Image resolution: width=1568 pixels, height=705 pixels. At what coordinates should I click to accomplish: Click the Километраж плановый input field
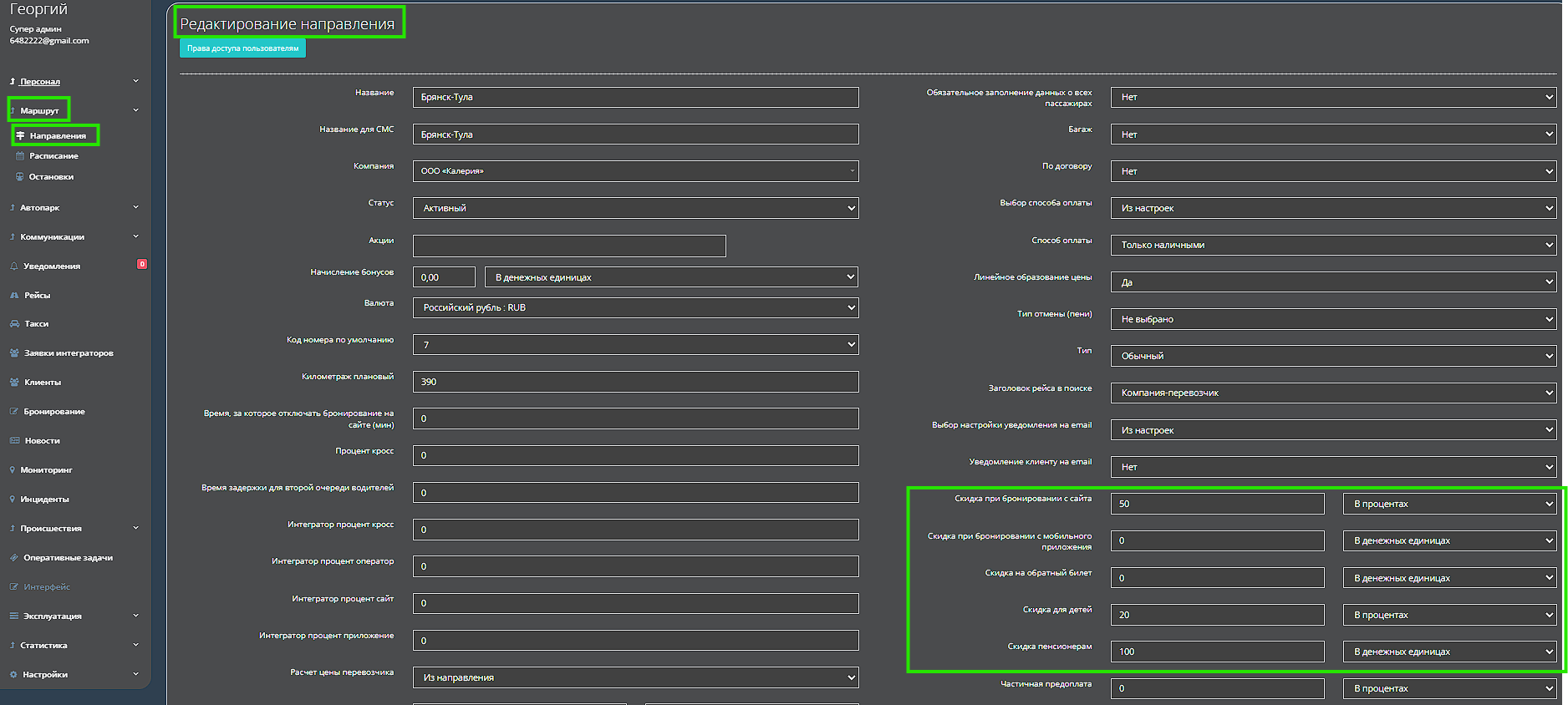point(635,382)
